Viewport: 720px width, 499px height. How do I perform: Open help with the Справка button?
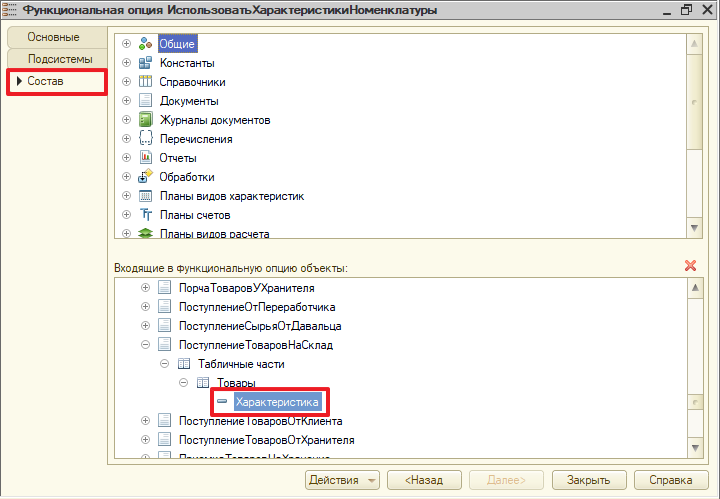[670, 480]
